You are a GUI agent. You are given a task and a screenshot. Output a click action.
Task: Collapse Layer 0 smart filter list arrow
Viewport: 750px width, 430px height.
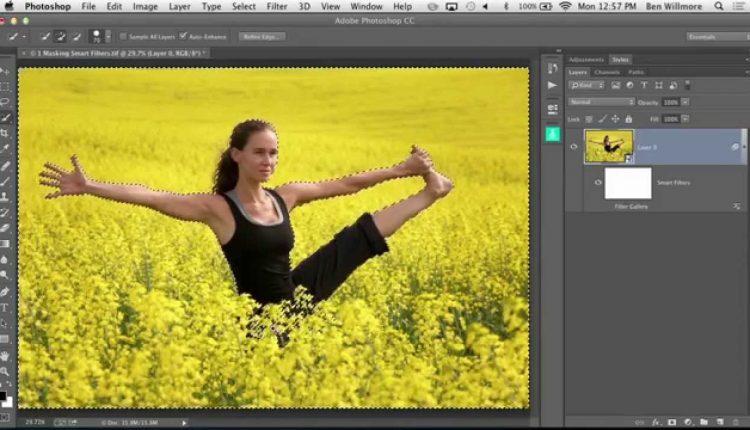(x=744, y=147)
